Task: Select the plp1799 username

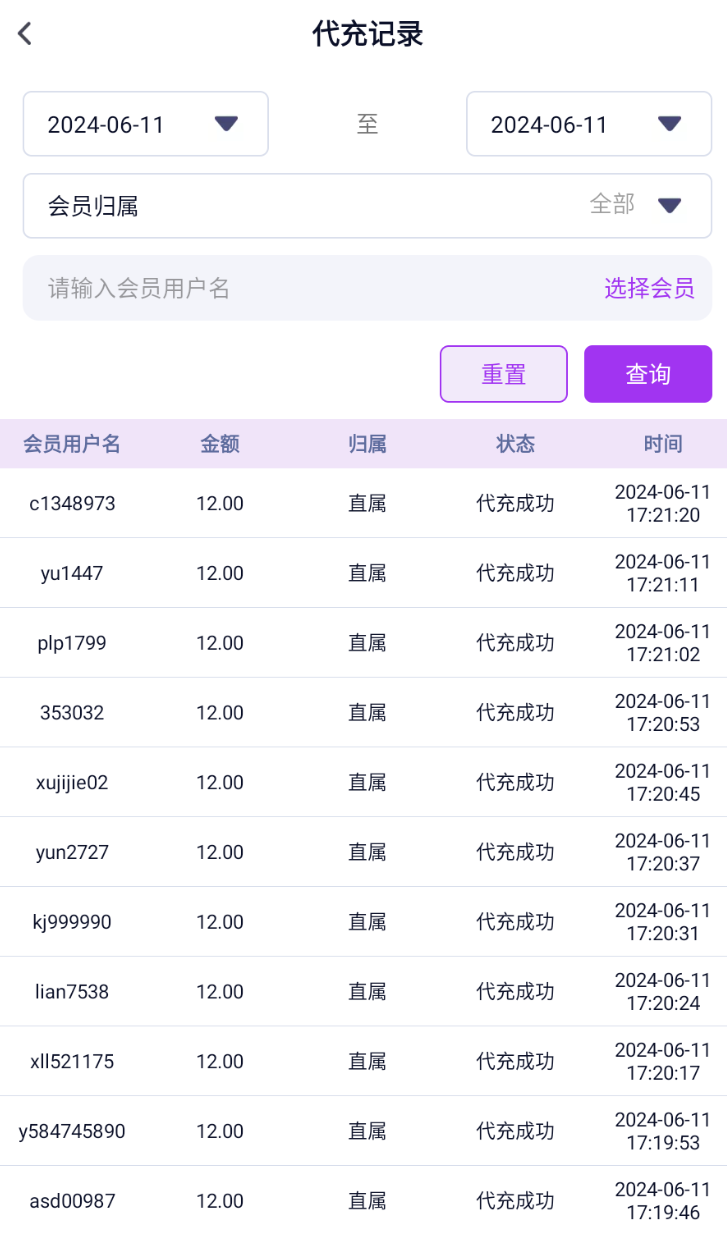Action: point(72,643)
